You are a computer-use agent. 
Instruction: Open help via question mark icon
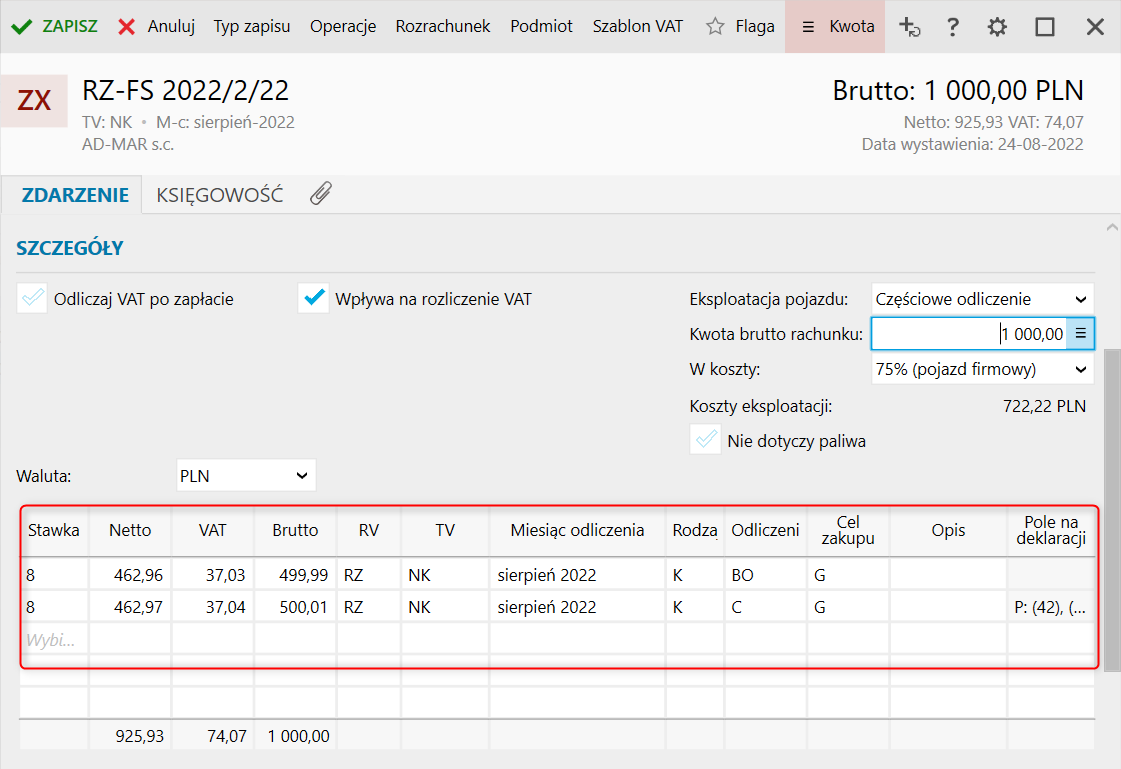[953, 27]
